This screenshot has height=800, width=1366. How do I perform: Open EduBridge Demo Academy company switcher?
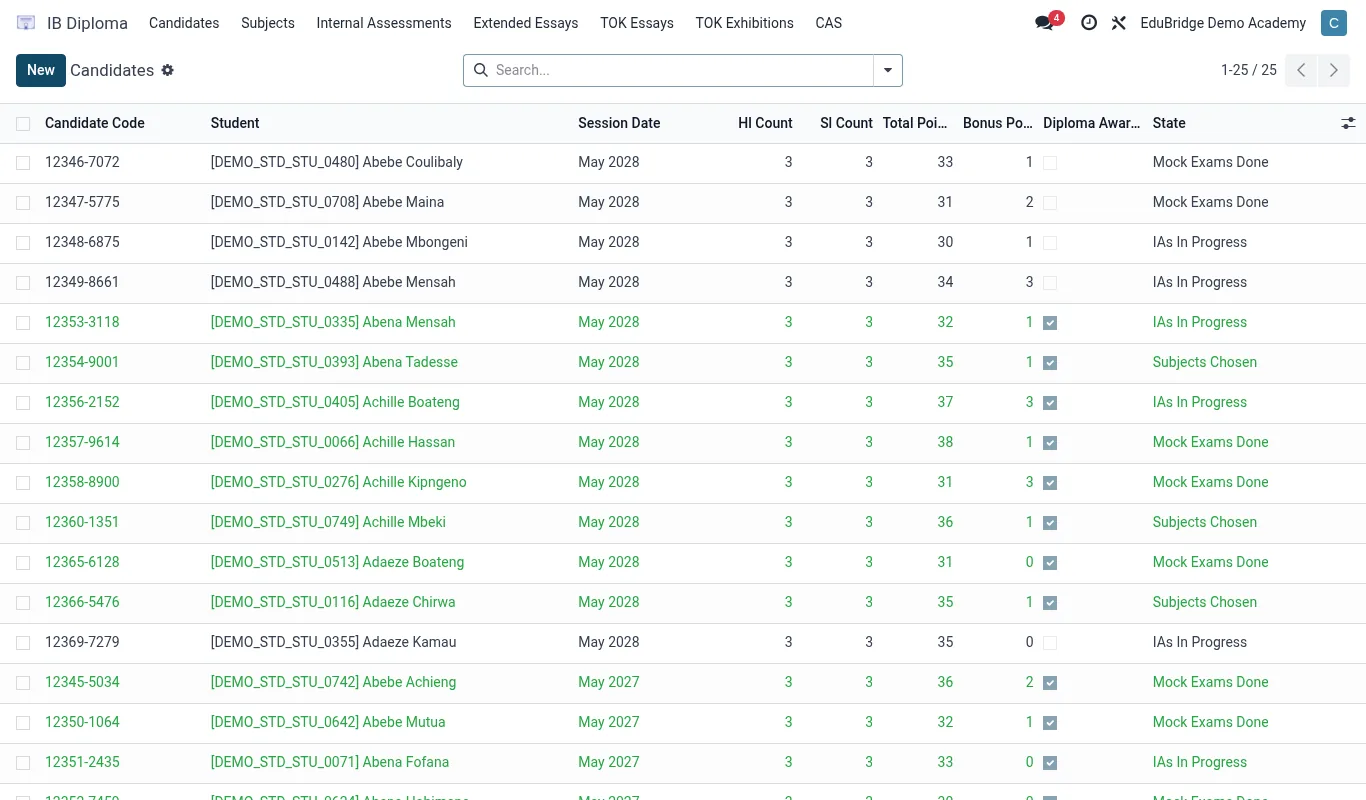click(x=1223, y=23)
